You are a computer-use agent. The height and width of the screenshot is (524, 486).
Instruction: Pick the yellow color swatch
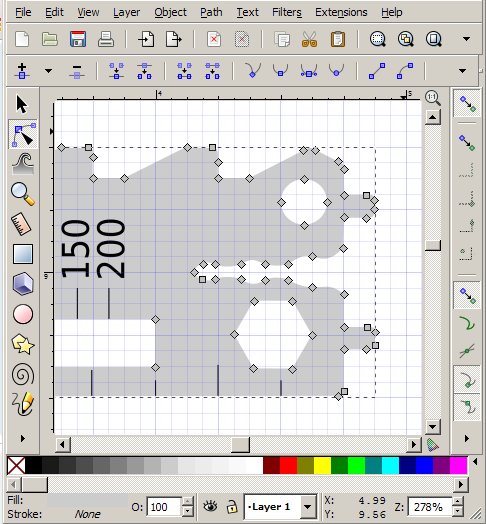pos(322,466)
